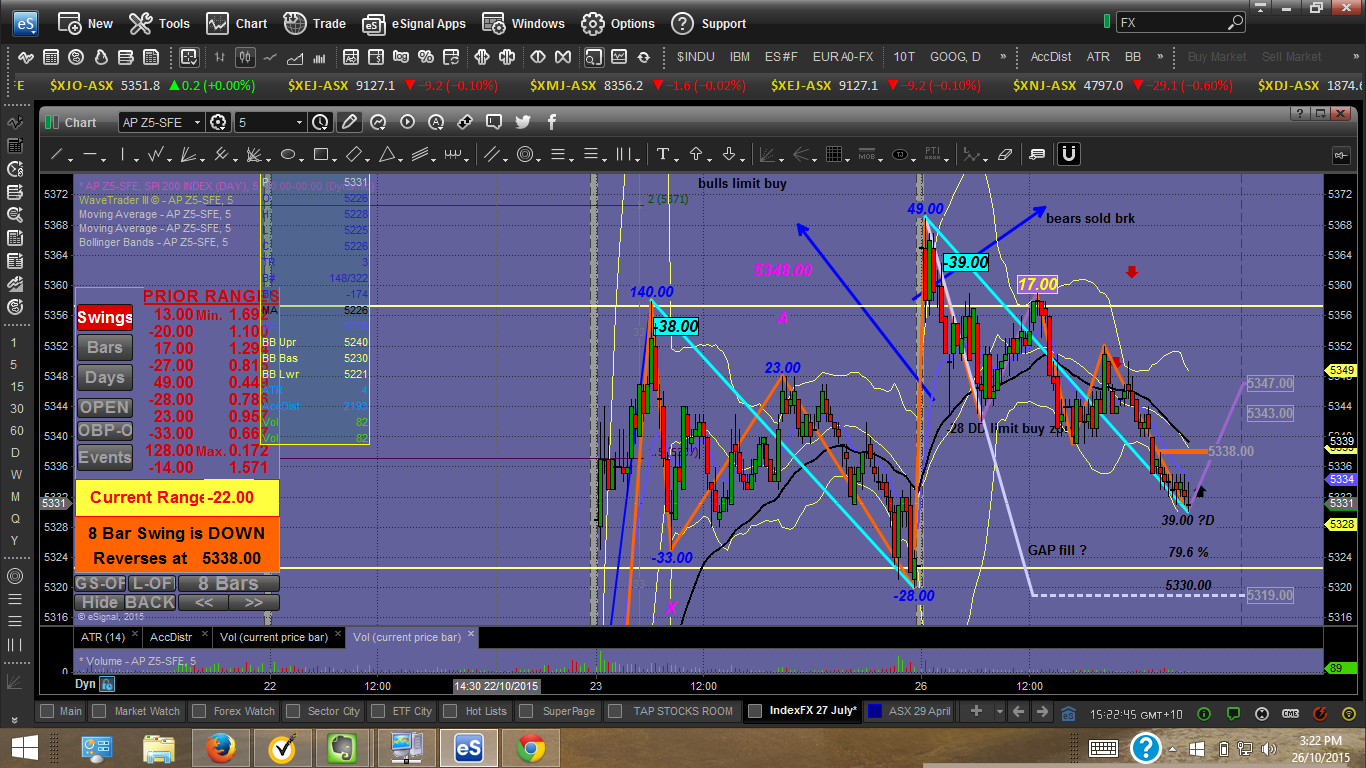Screen dimensions: 1366x768
Task: Toggle the Hide BACK button
Action: click(x=127, y=602)
